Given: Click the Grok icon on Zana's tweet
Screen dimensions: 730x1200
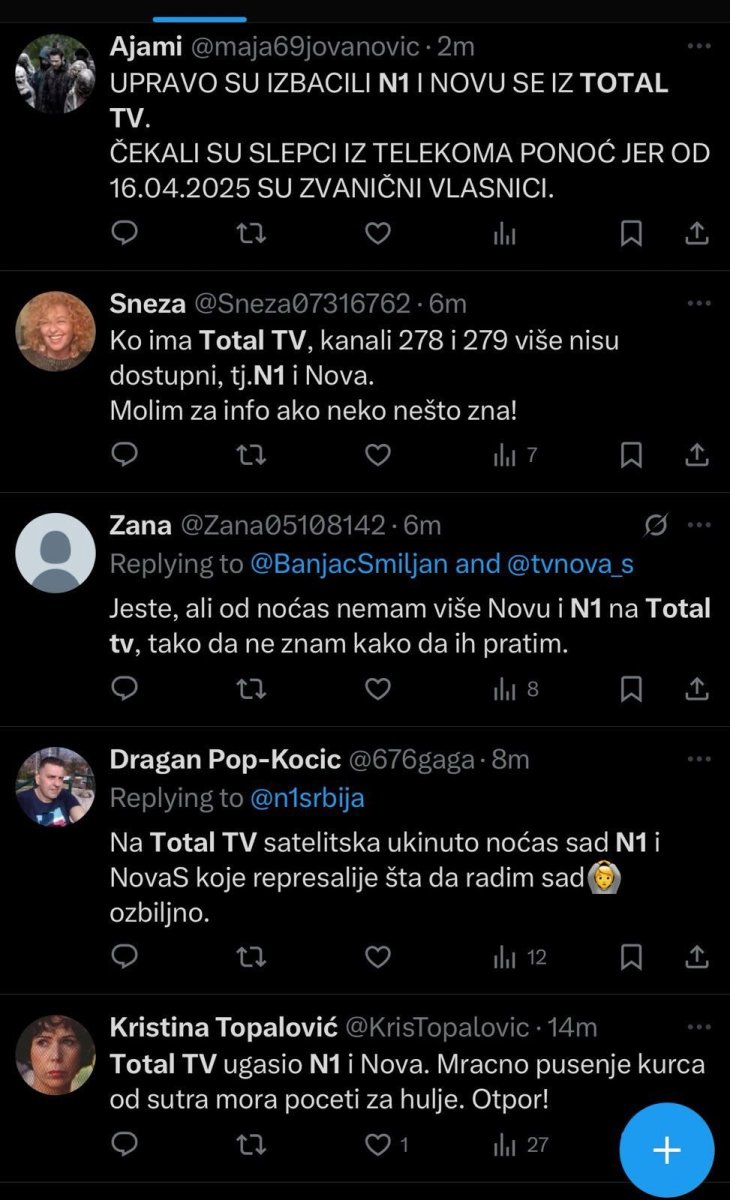Looking at the screenshot, I should tap(657, 525).
